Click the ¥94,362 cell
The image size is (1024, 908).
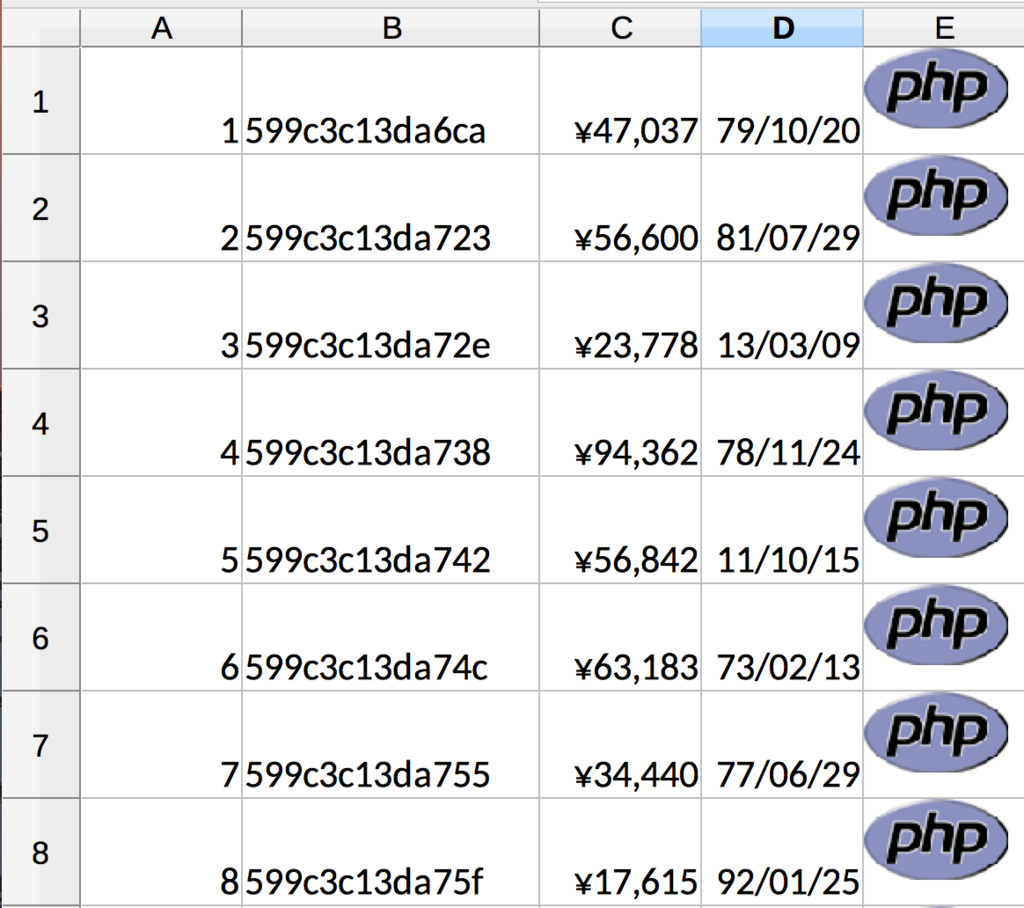click(620, 423)
